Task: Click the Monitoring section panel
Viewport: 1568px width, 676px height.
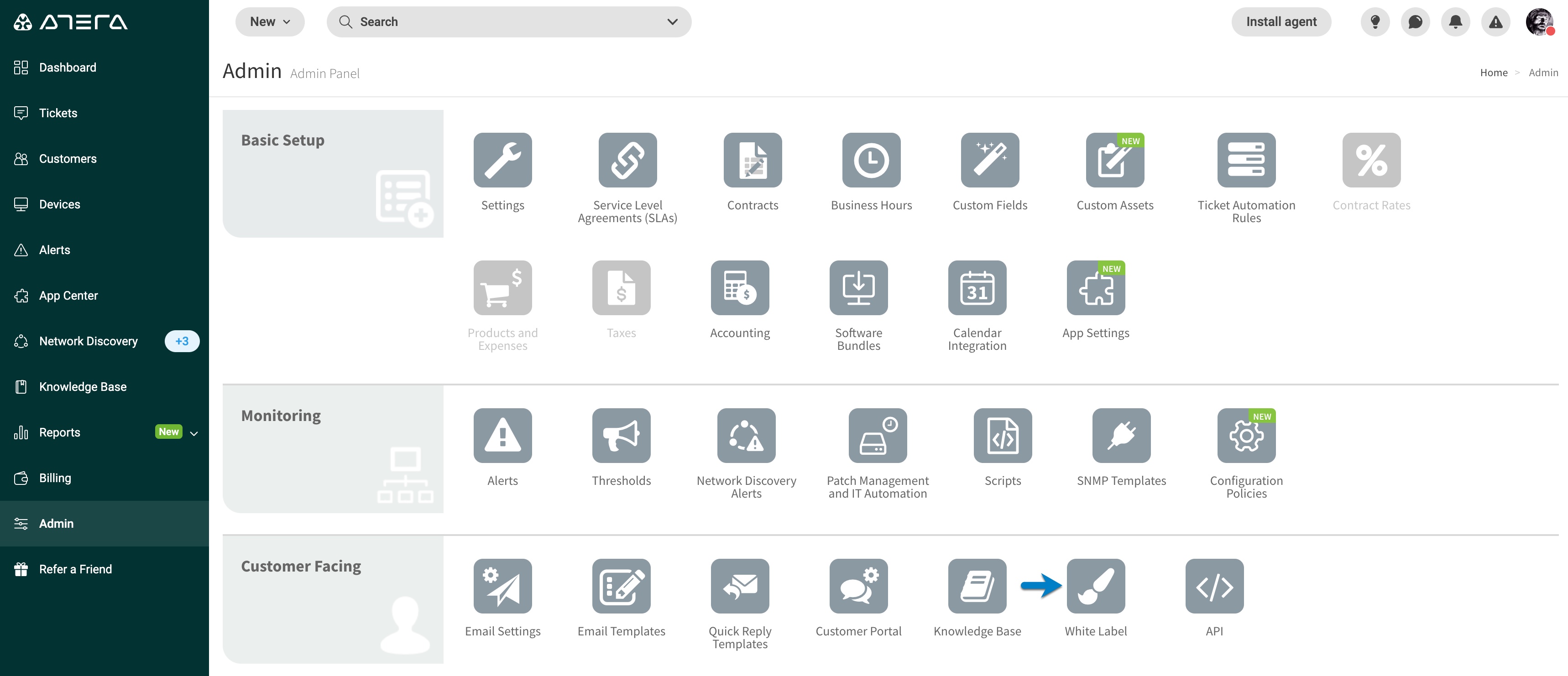Action: 333,449
